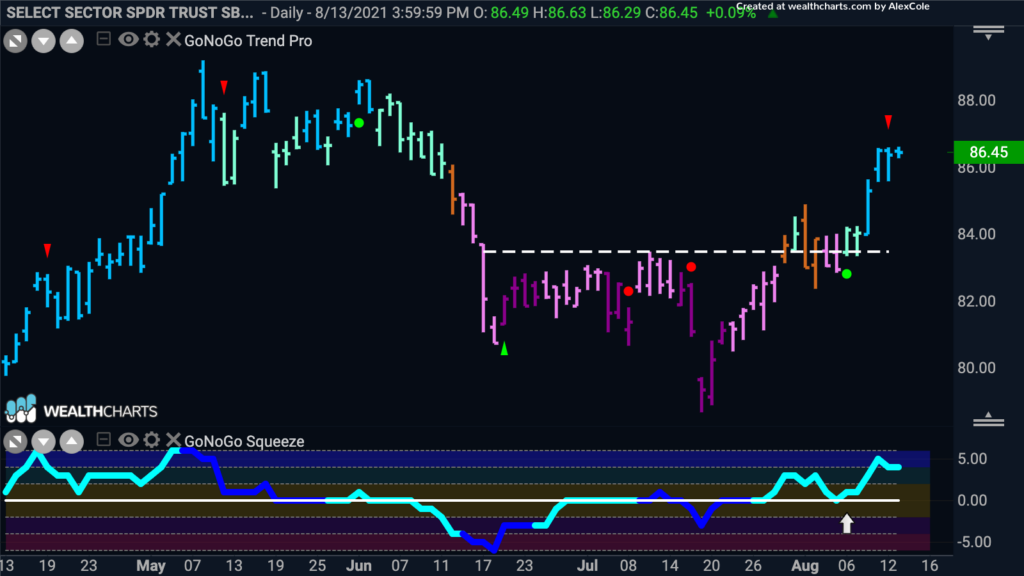The height and width of the screenshot is (576, 1024).
Task: Collapse the GoNoGo Trend Pro legend box
Action: pos(103,39)
